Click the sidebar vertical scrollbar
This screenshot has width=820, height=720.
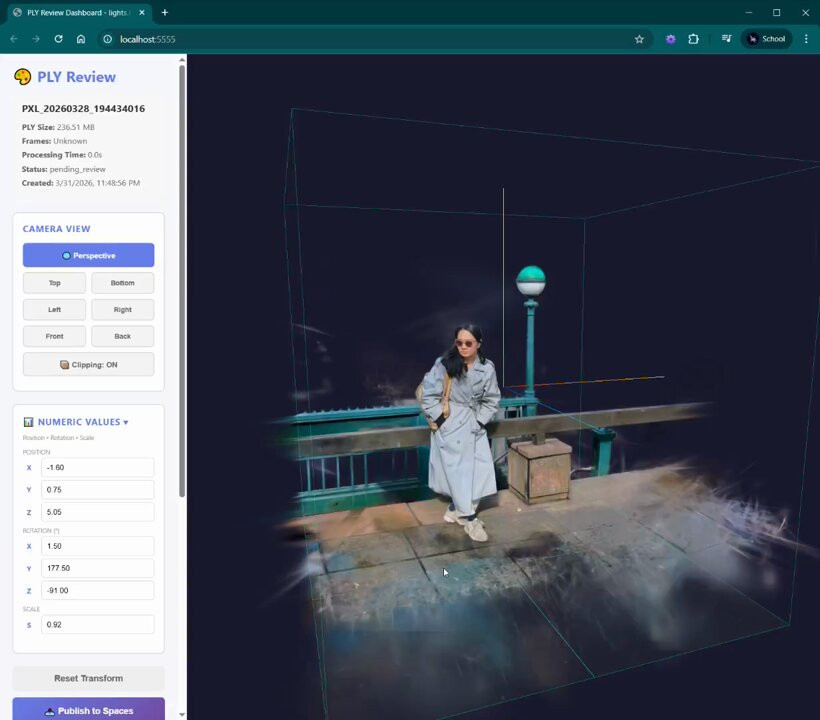[x=182, y=280]
